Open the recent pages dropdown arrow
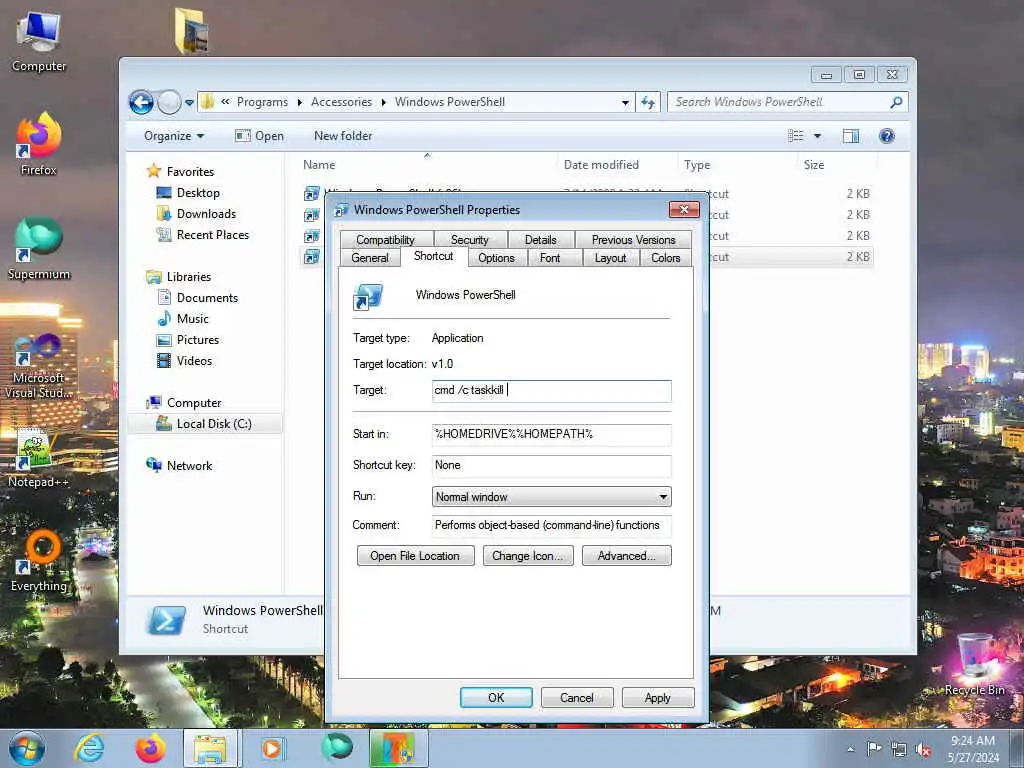 pyautogui.click(x=189, y=103)
